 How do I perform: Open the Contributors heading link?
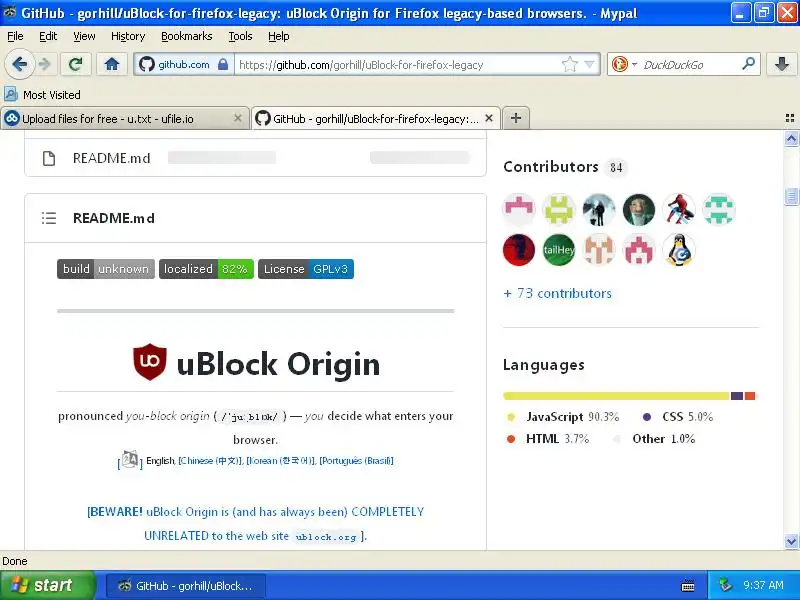point(551,167)
